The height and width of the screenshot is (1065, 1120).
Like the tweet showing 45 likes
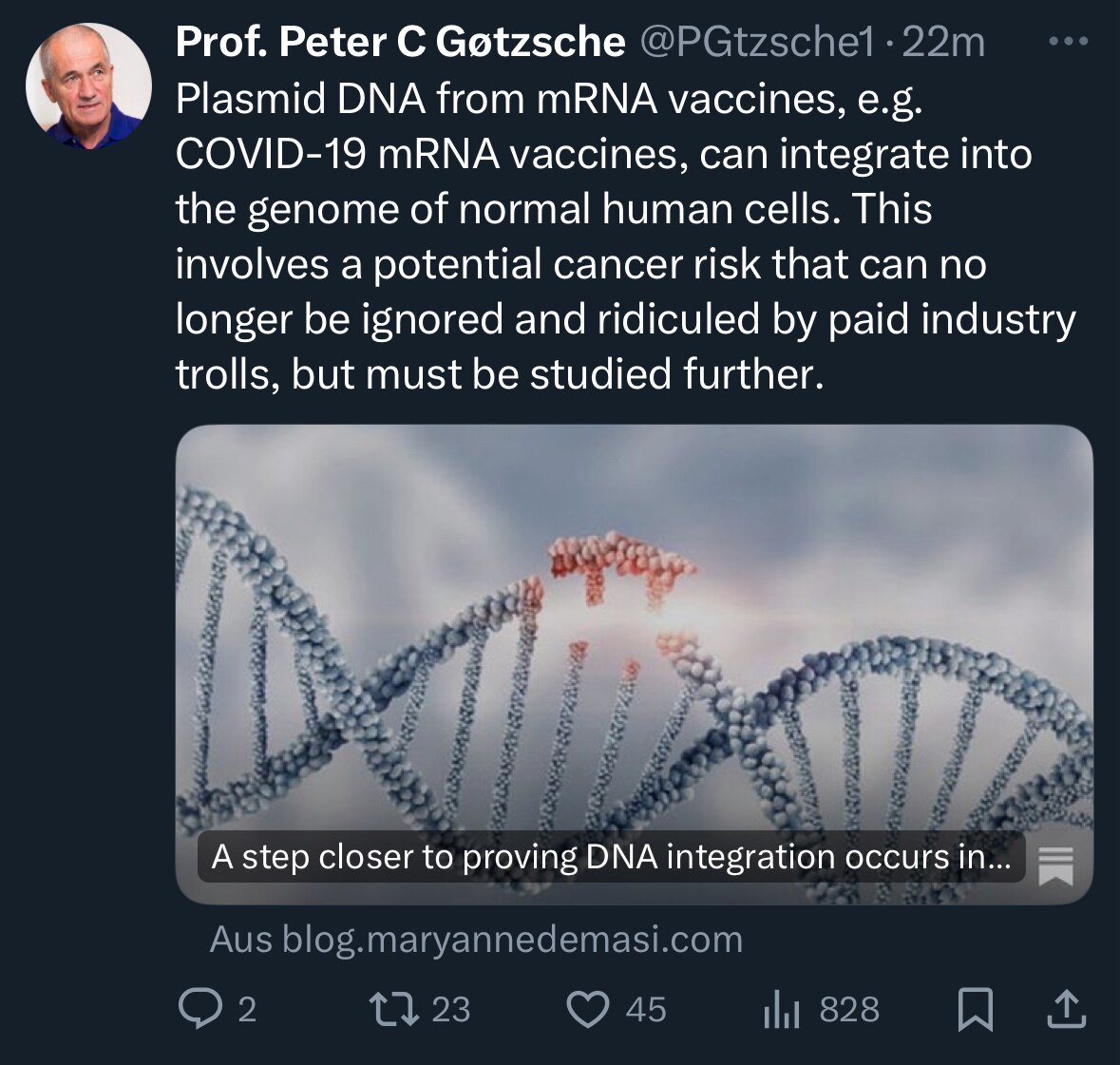pyautogui.click(x=589, y=1010)
